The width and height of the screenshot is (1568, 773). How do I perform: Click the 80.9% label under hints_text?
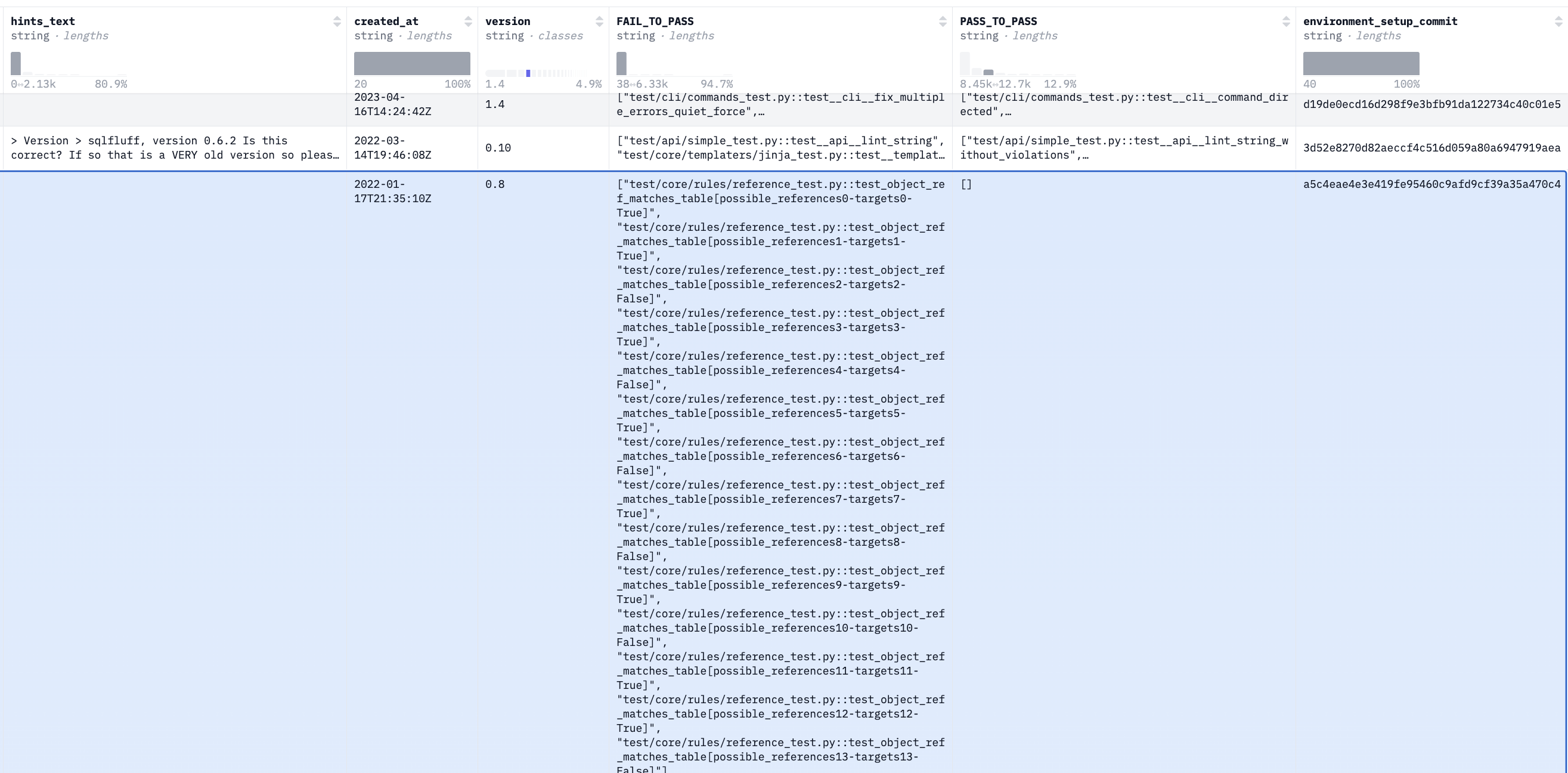pos(112,84)
